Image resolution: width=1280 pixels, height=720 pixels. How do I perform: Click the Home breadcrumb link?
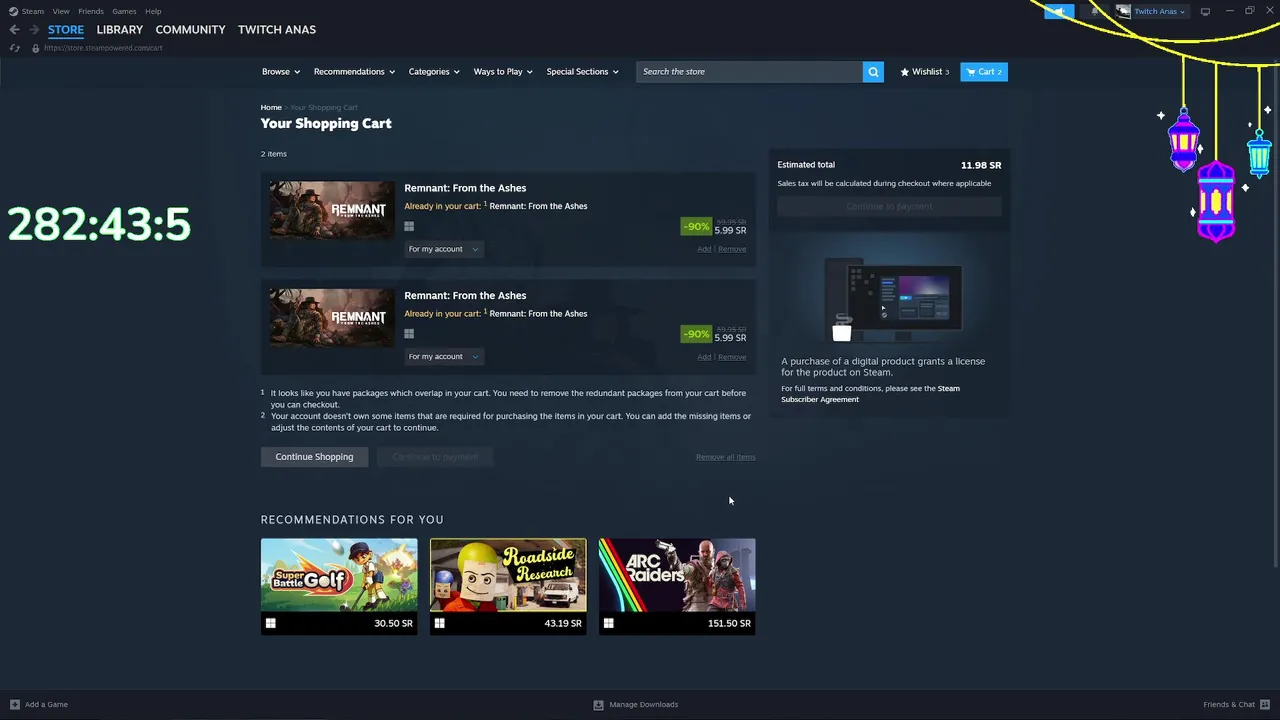pos(271,107)
